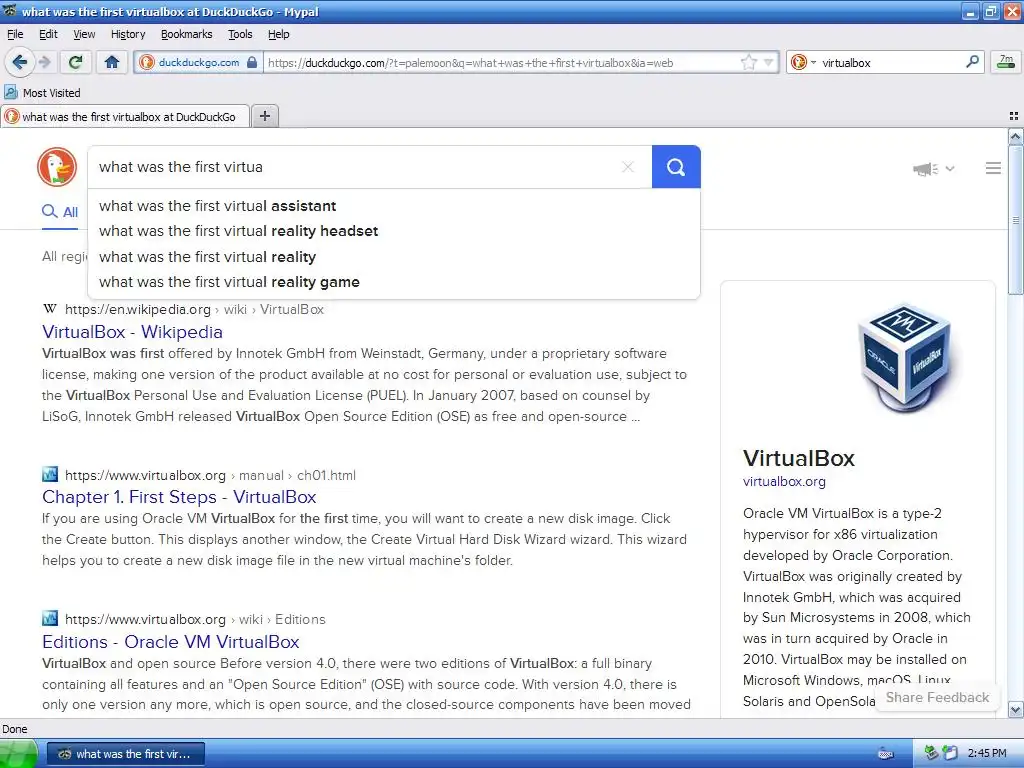
Task: Reload the current page
Action: [76, 63]
